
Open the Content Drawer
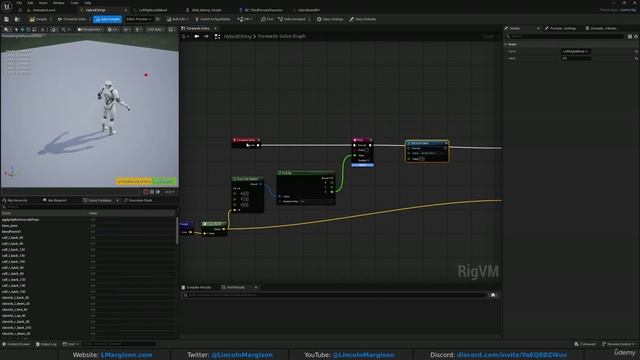(x=16, y=344)
